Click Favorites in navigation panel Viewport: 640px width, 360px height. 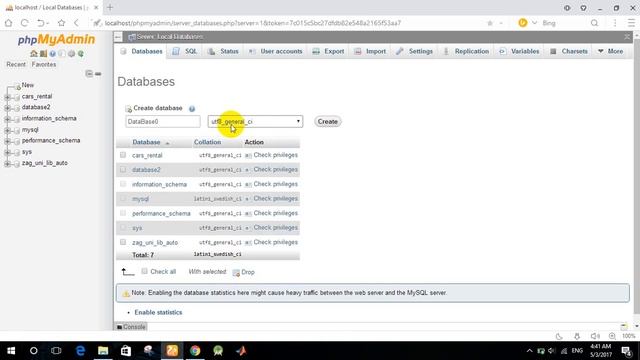click(x=44, y=64)
